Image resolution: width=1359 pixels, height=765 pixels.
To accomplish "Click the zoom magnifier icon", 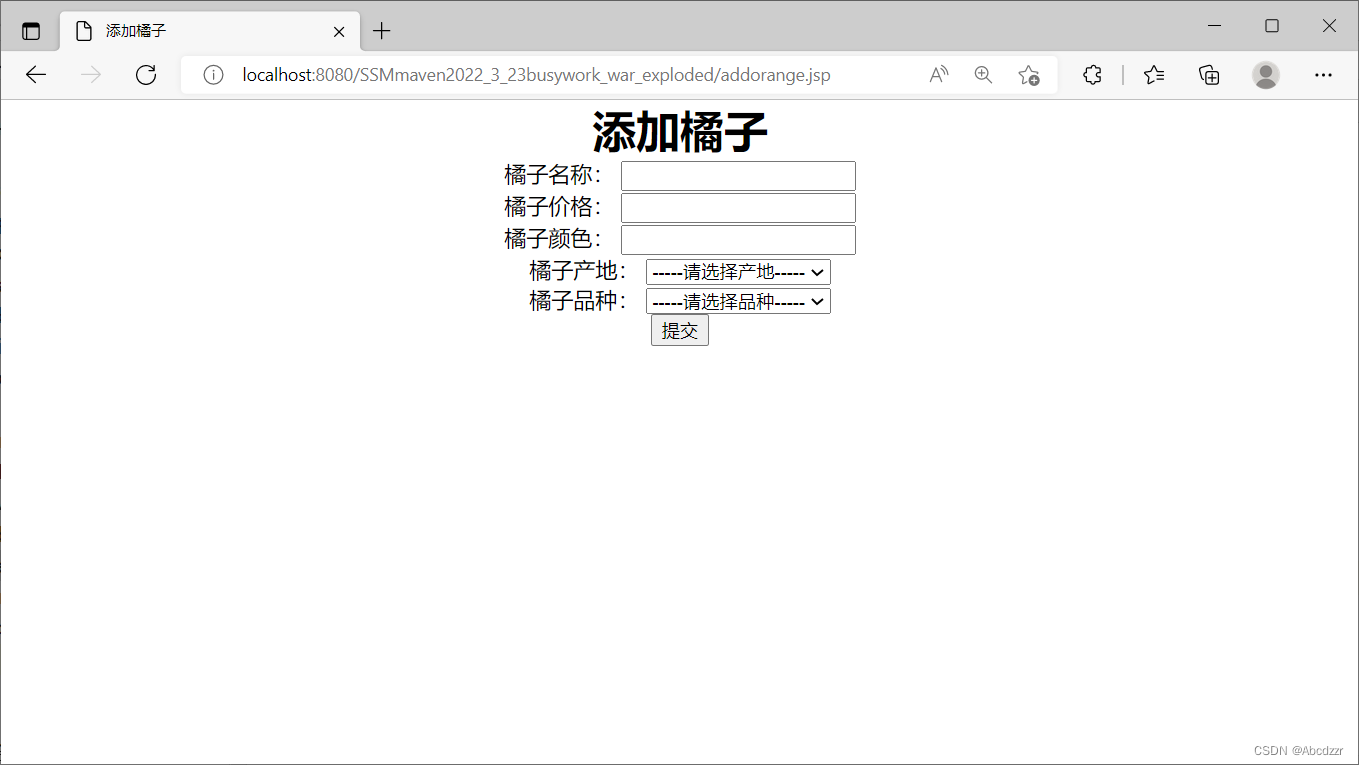I will click(983, 75).
